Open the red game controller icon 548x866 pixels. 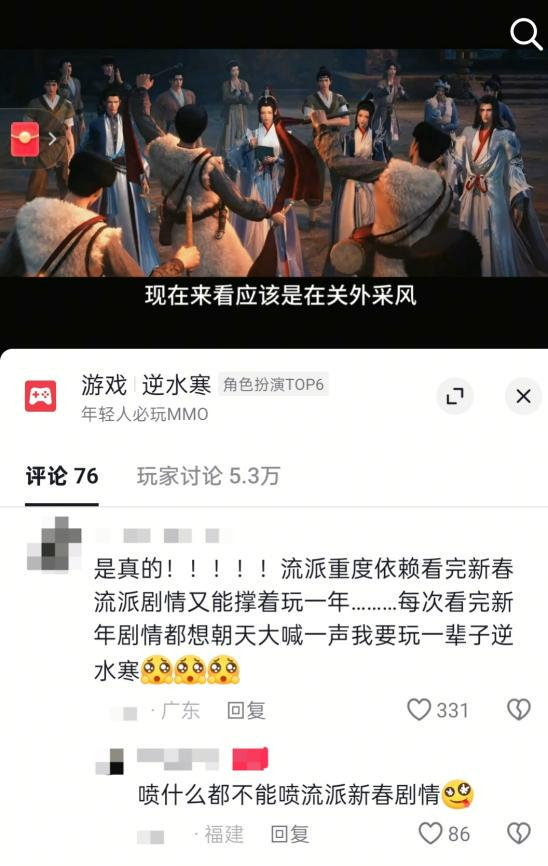click(x=40, y=396)
